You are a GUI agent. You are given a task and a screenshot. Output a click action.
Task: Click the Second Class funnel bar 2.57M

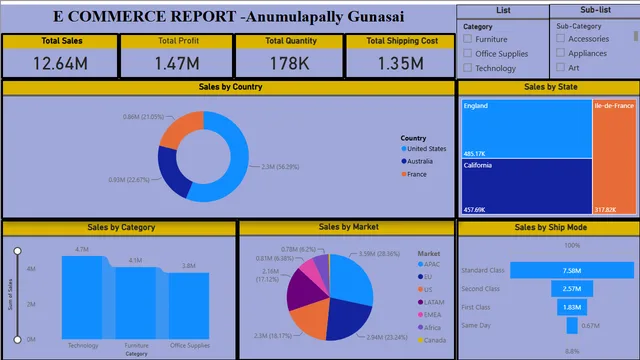tap(572, 289)
